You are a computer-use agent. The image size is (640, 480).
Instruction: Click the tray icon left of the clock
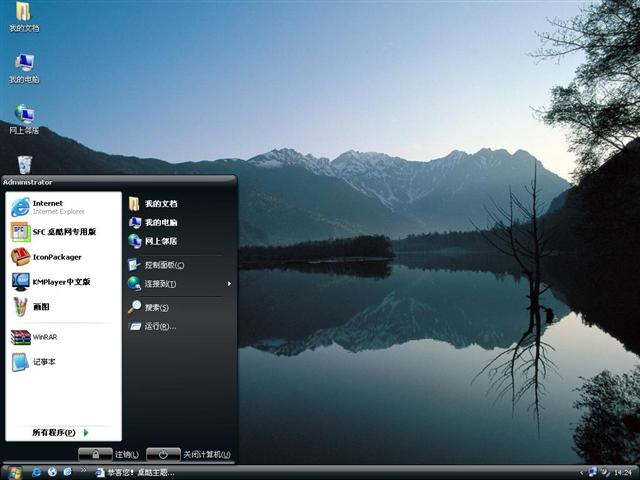[605, 473]
